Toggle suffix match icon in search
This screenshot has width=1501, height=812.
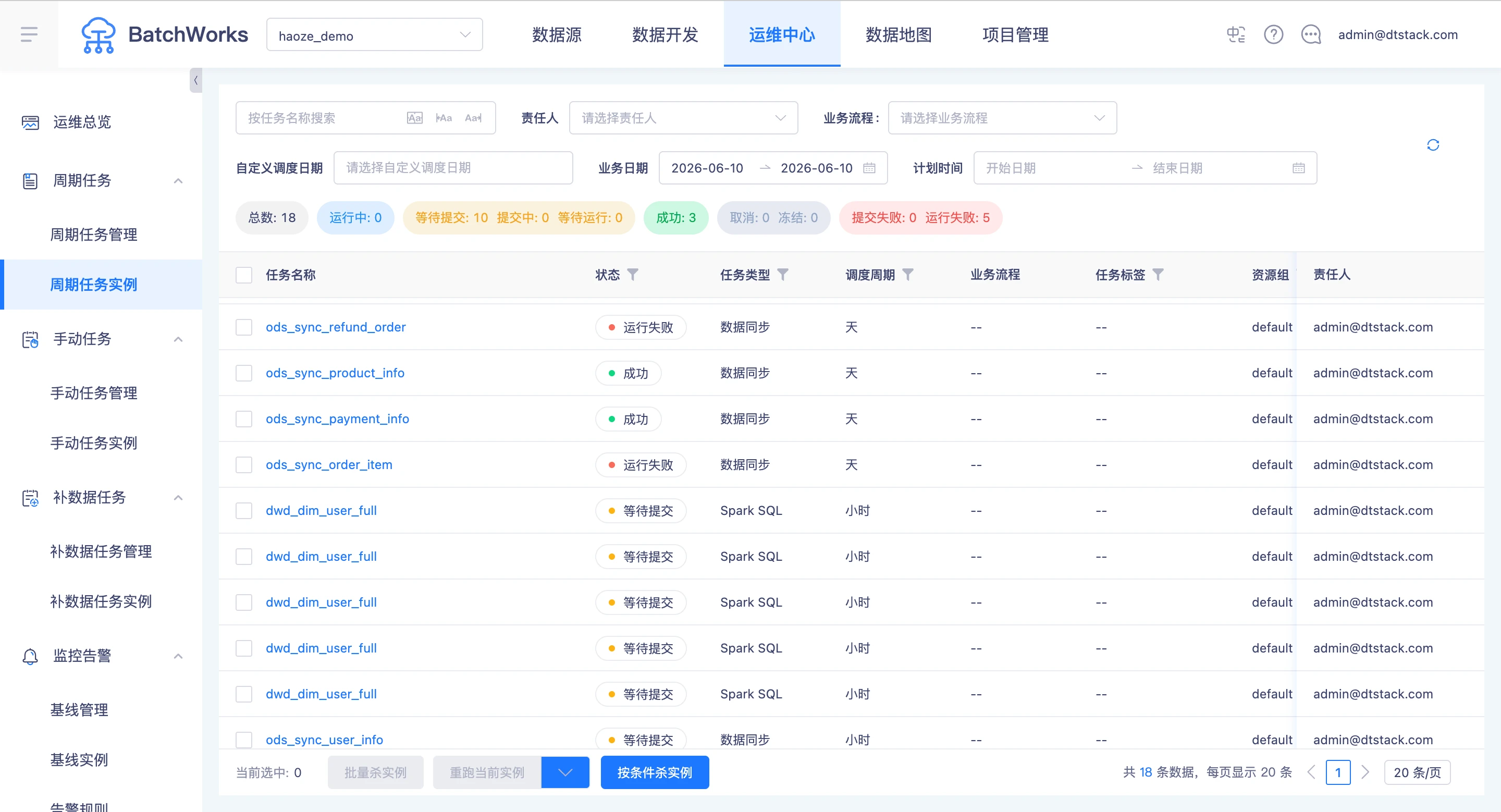pyautogui.click(x=473, y=118)
